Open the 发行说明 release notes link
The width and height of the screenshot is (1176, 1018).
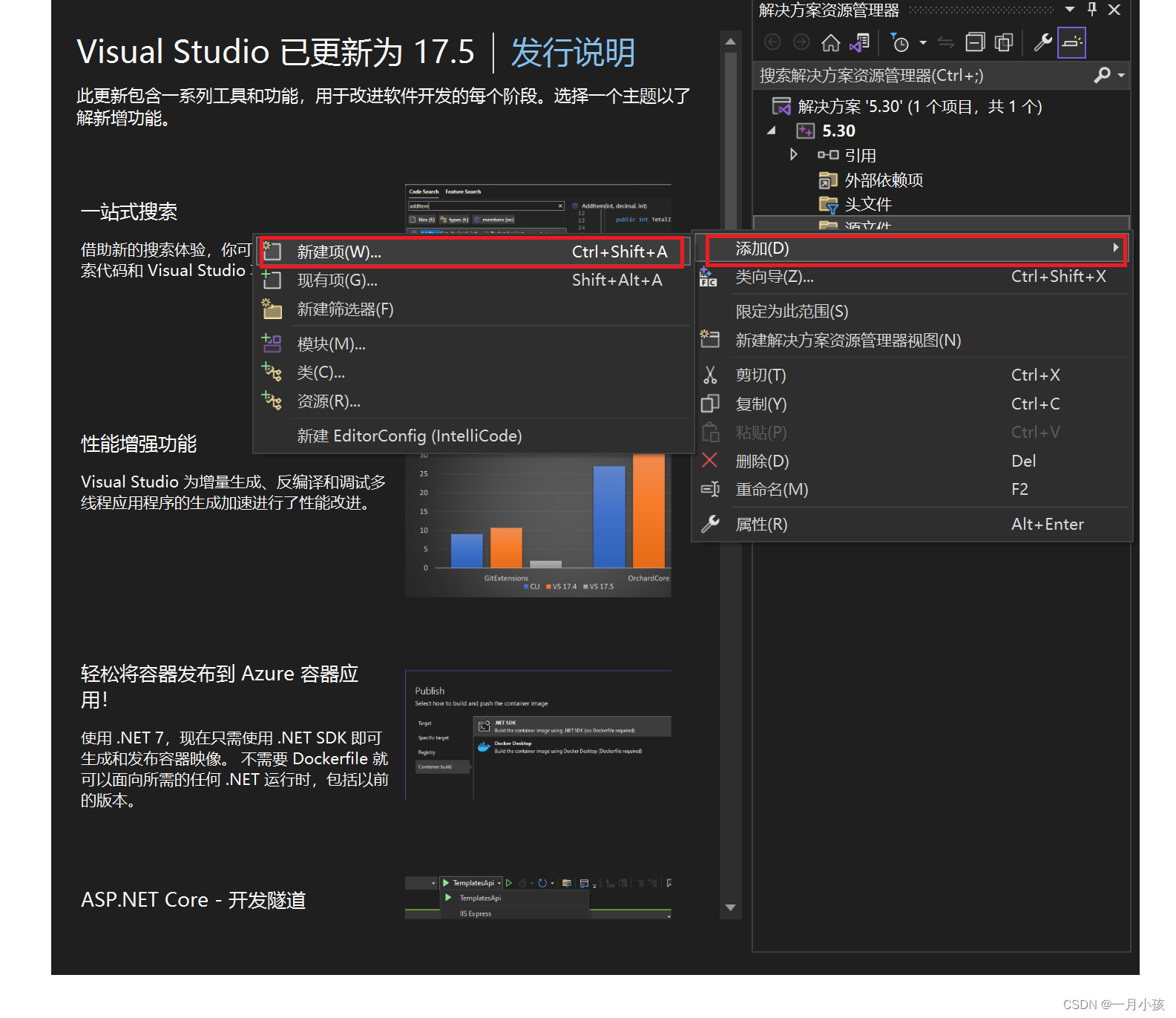point(573,53)
